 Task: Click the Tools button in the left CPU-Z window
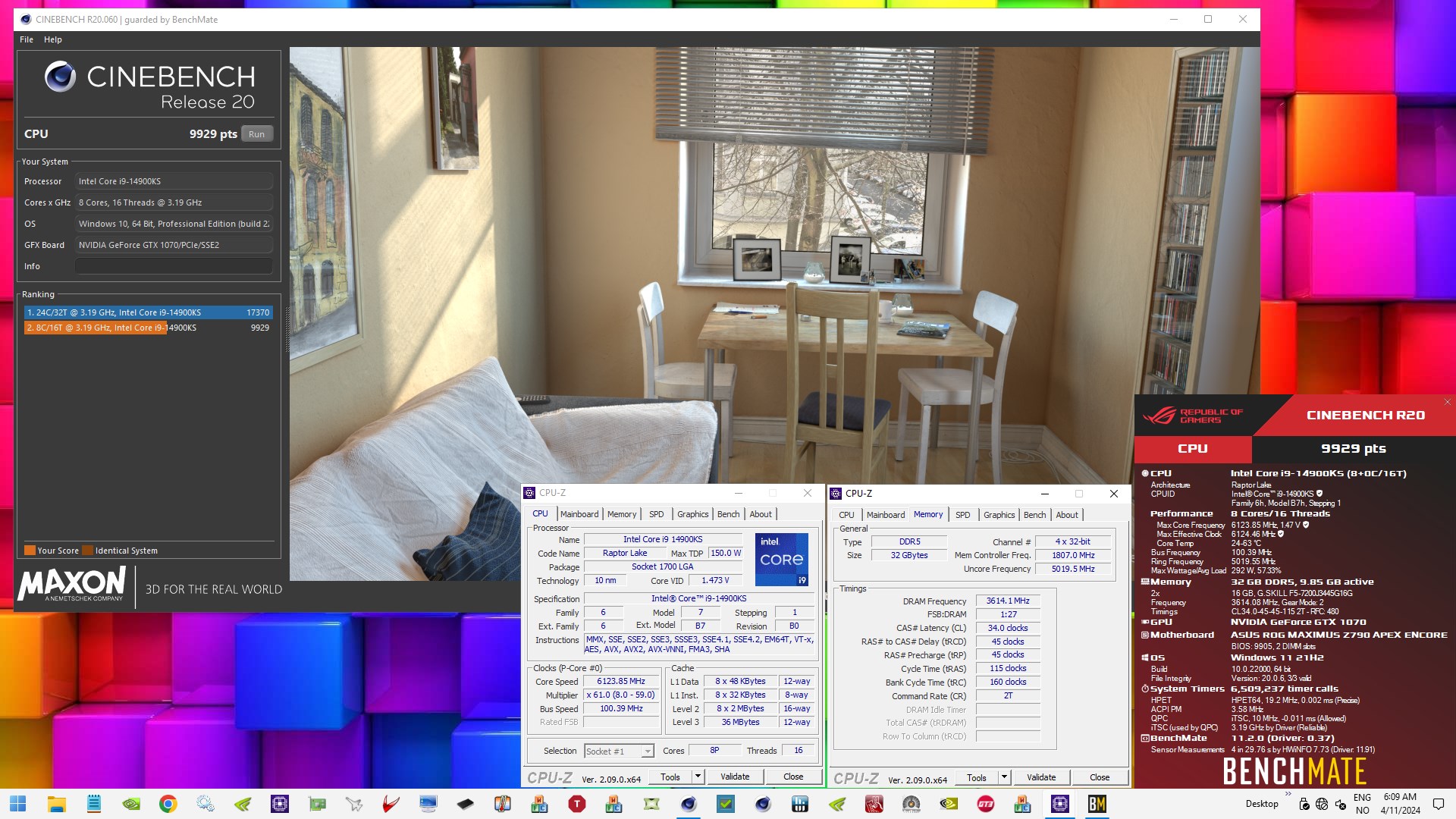pyautogui.click(x=670, y=777)
